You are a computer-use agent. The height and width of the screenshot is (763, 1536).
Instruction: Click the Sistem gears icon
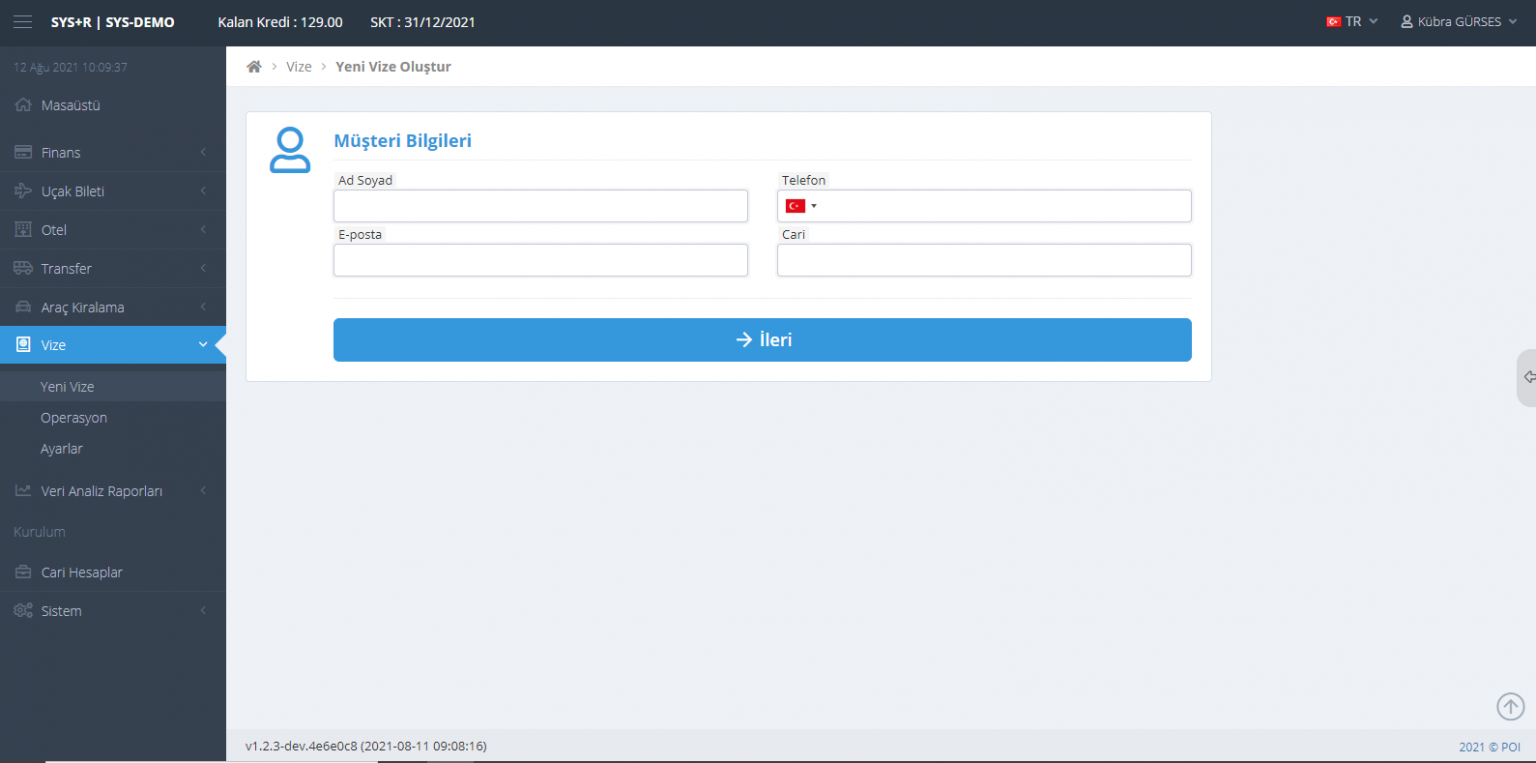(23, 610)
